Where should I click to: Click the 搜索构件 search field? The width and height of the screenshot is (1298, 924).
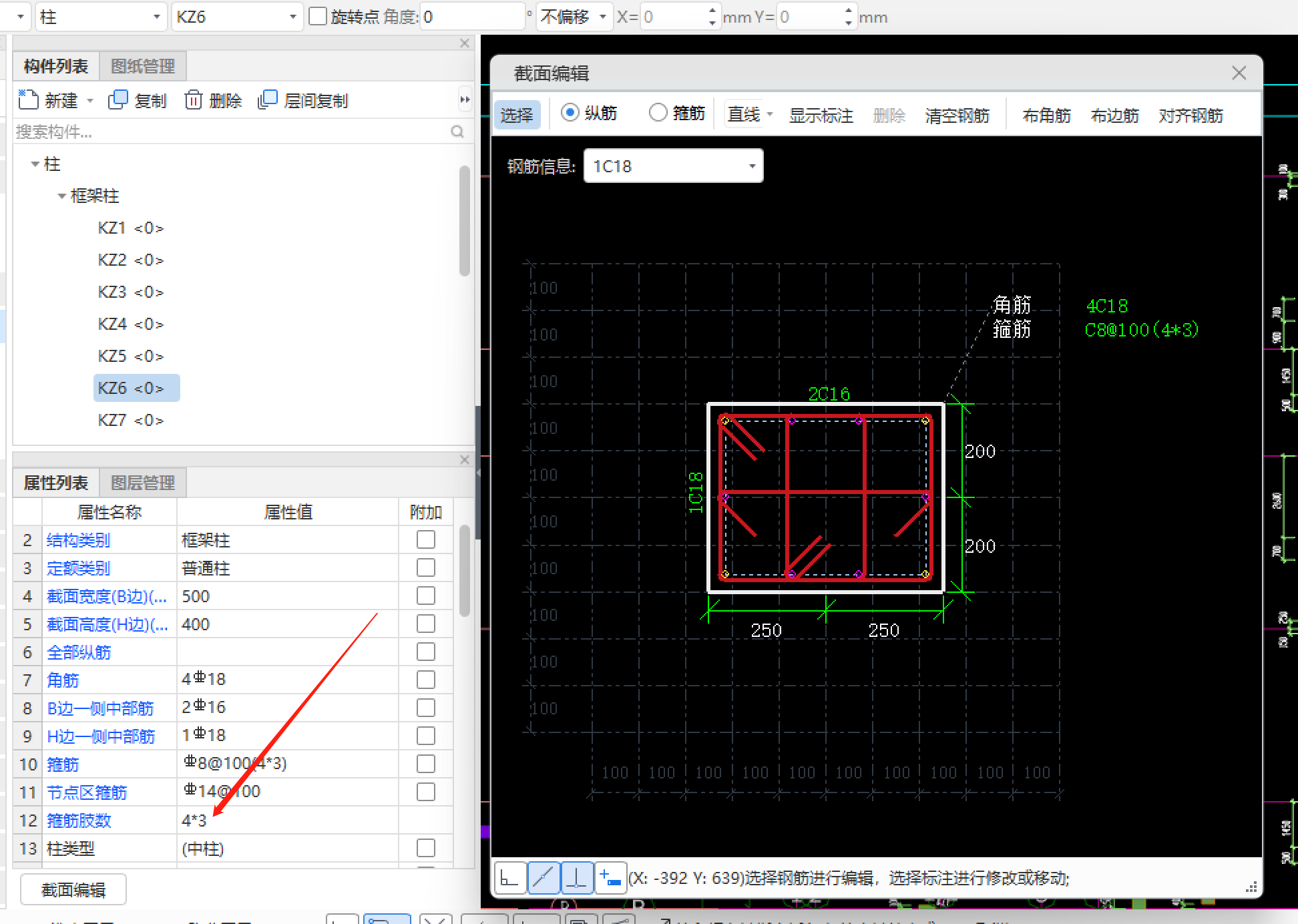coord(232,132)
